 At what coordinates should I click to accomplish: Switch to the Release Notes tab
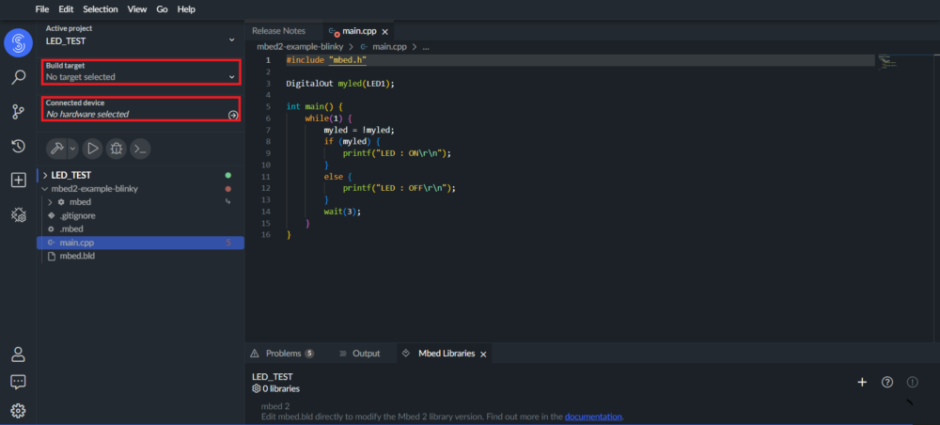click(x=278, y=31)
